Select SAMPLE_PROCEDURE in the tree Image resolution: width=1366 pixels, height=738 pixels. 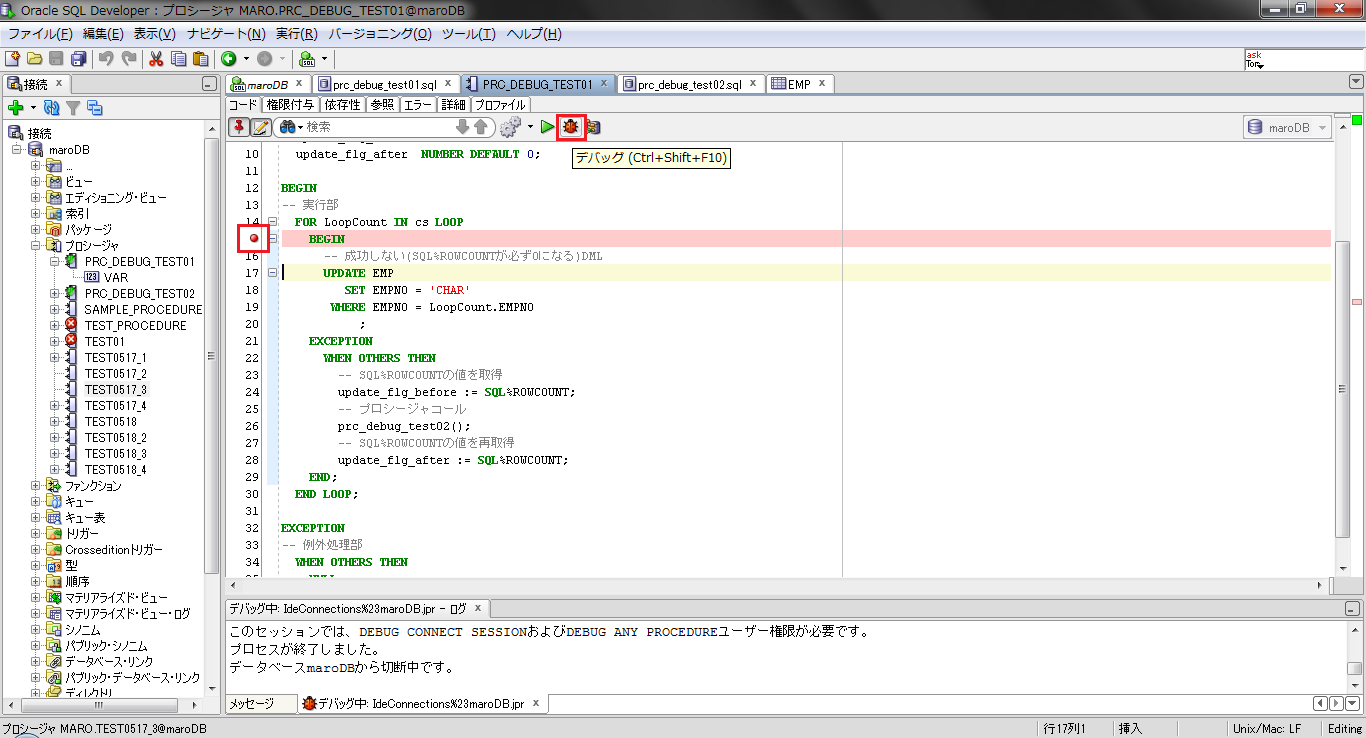point(143,310)
